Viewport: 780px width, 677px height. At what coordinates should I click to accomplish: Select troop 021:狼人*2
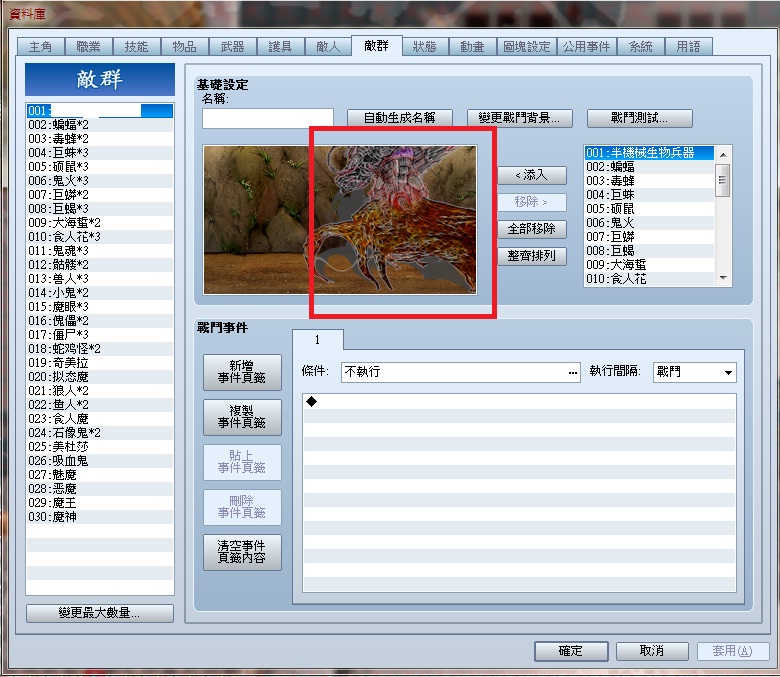100,391
